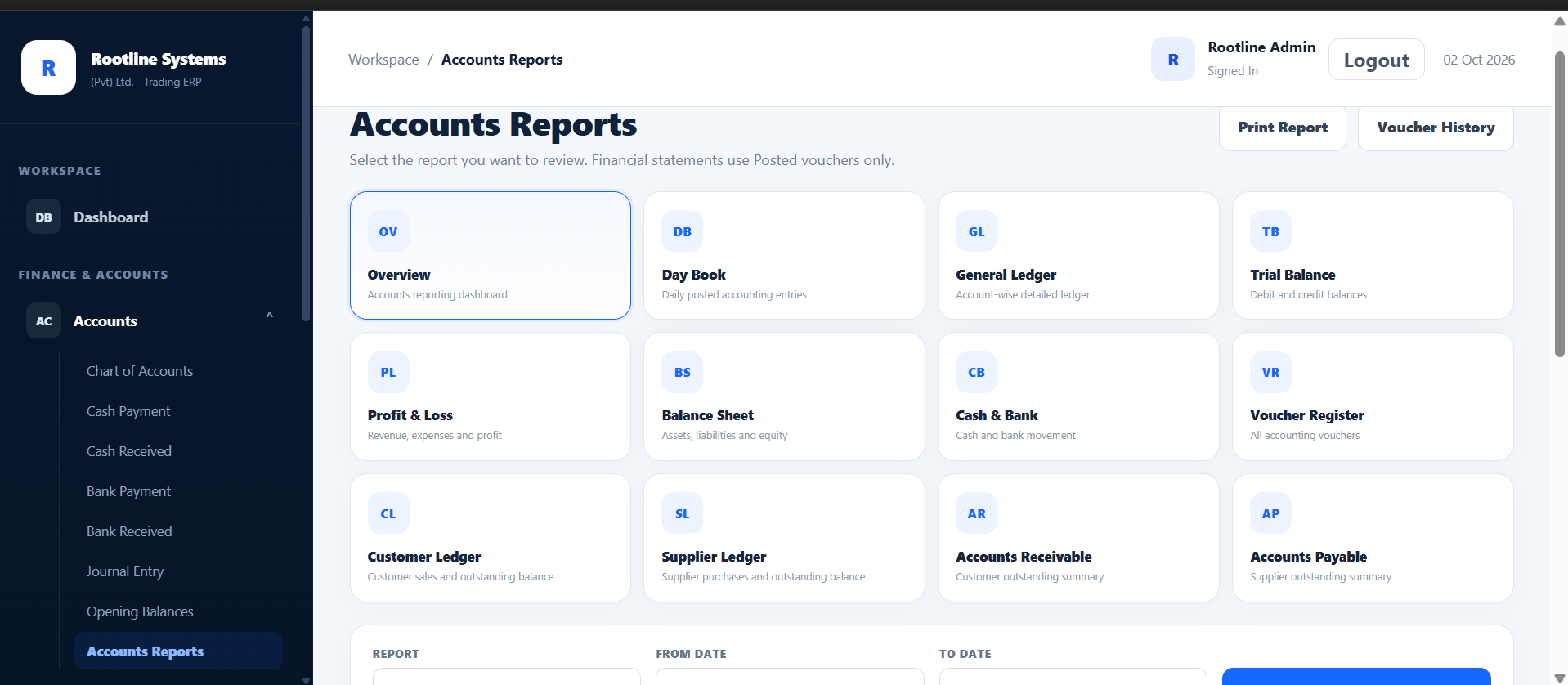Click the CL Customer Ledger icon
Screen dimensions: 1568x685
pyautogui.click(x=388, y=513)
